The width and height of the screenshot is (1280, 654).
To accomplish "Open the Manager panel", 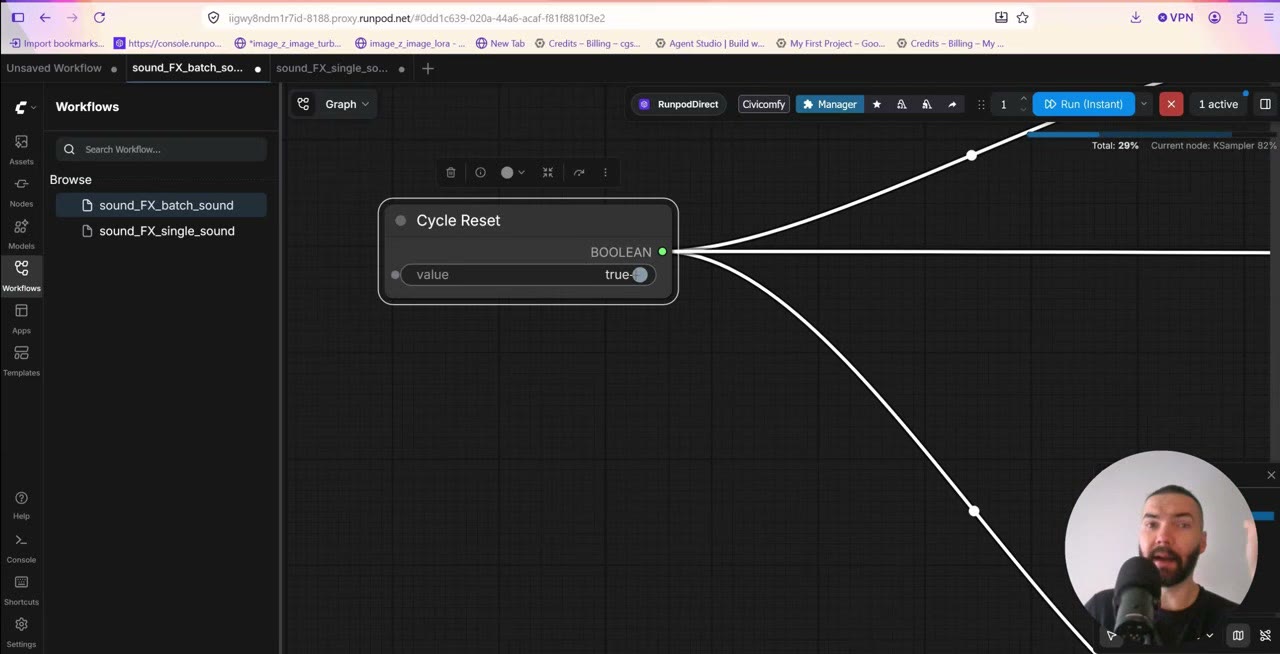I will pos(830,104).
